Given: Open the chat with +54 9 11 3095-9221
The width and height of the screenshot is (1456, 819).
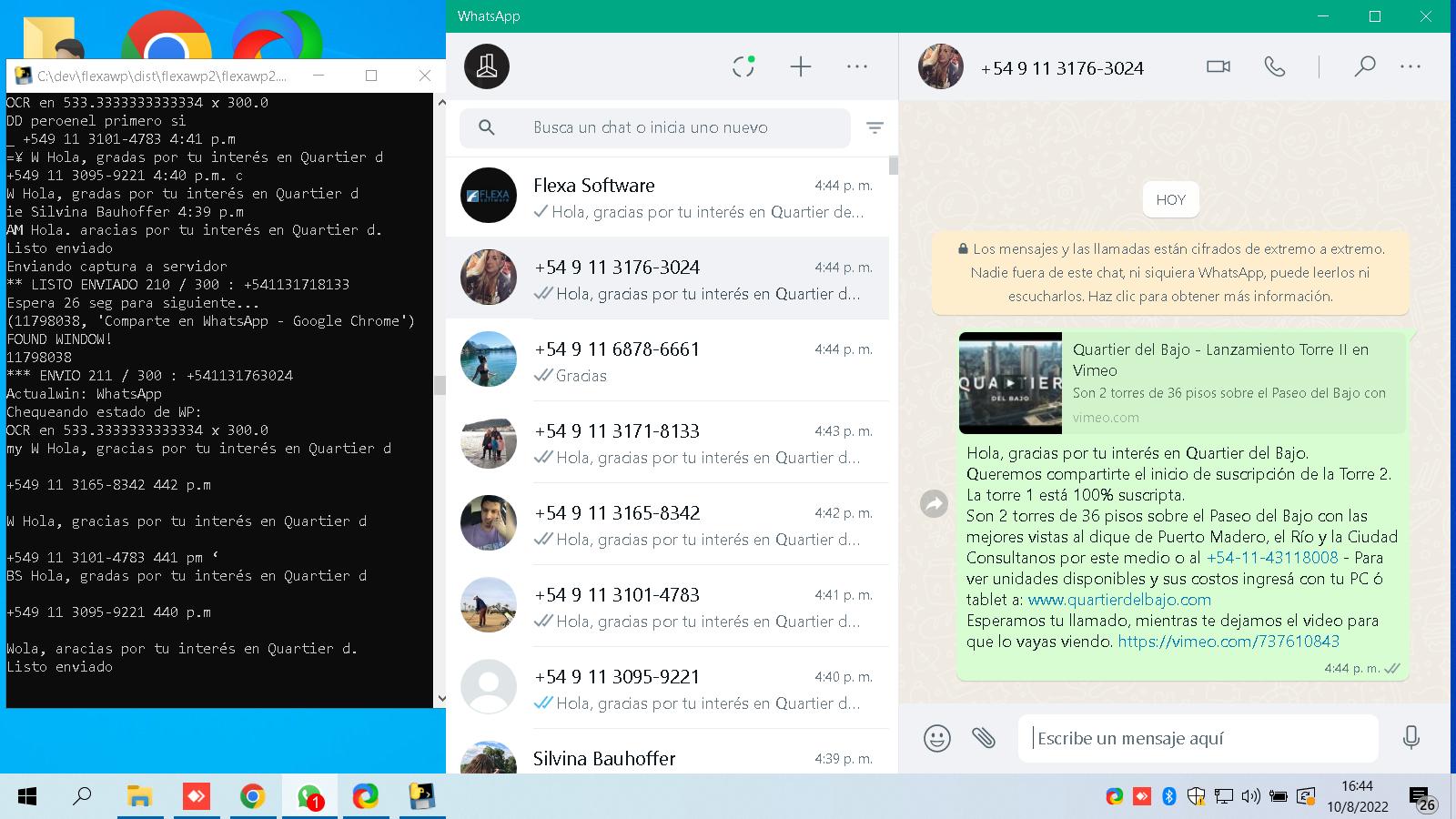Looking at the screenshot, I should tap(667, 689).
